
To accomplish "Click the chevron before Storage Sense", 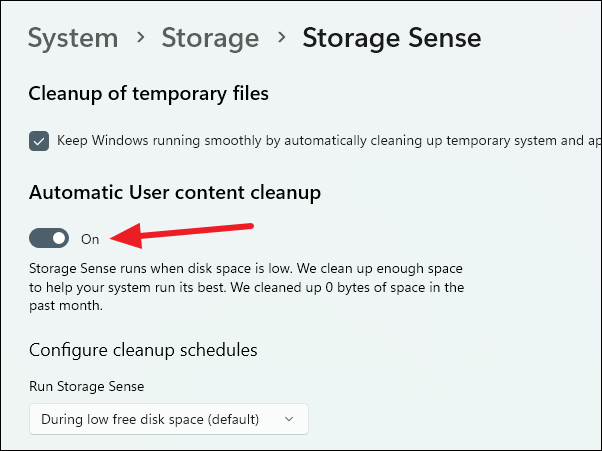I will tap(281, 39).
